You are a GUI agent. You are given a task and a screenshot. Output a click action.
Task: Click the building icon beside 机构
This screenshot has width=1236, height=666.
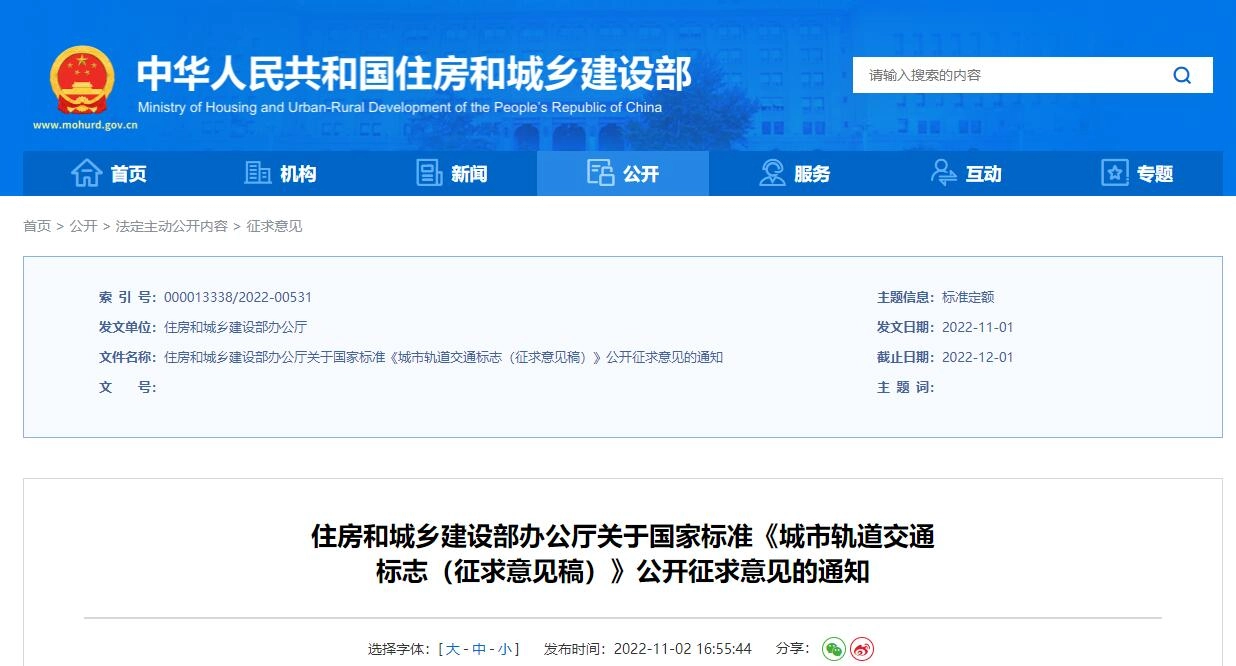click(258, 172)
